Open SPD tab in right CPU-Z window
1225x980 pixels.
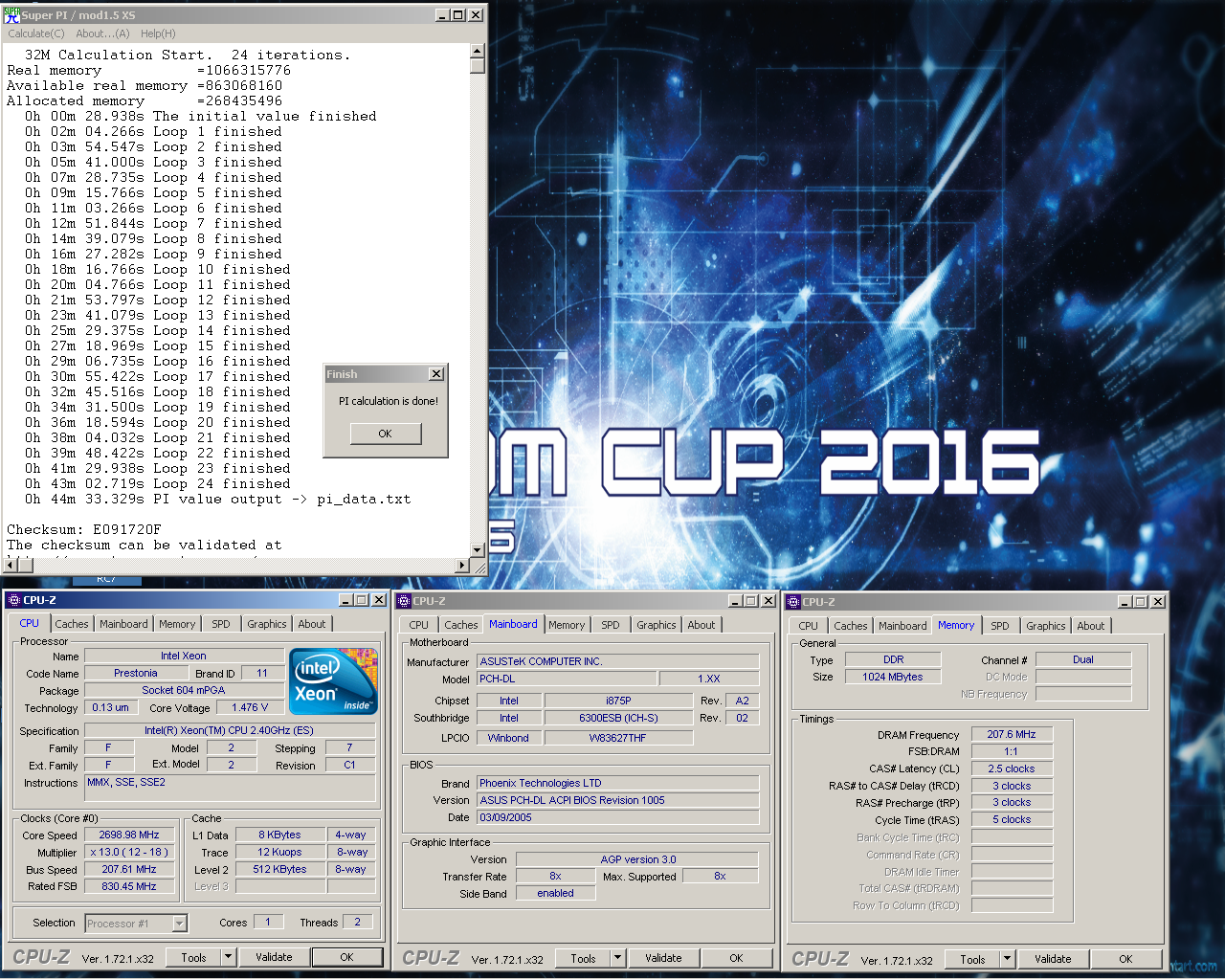1000,626
